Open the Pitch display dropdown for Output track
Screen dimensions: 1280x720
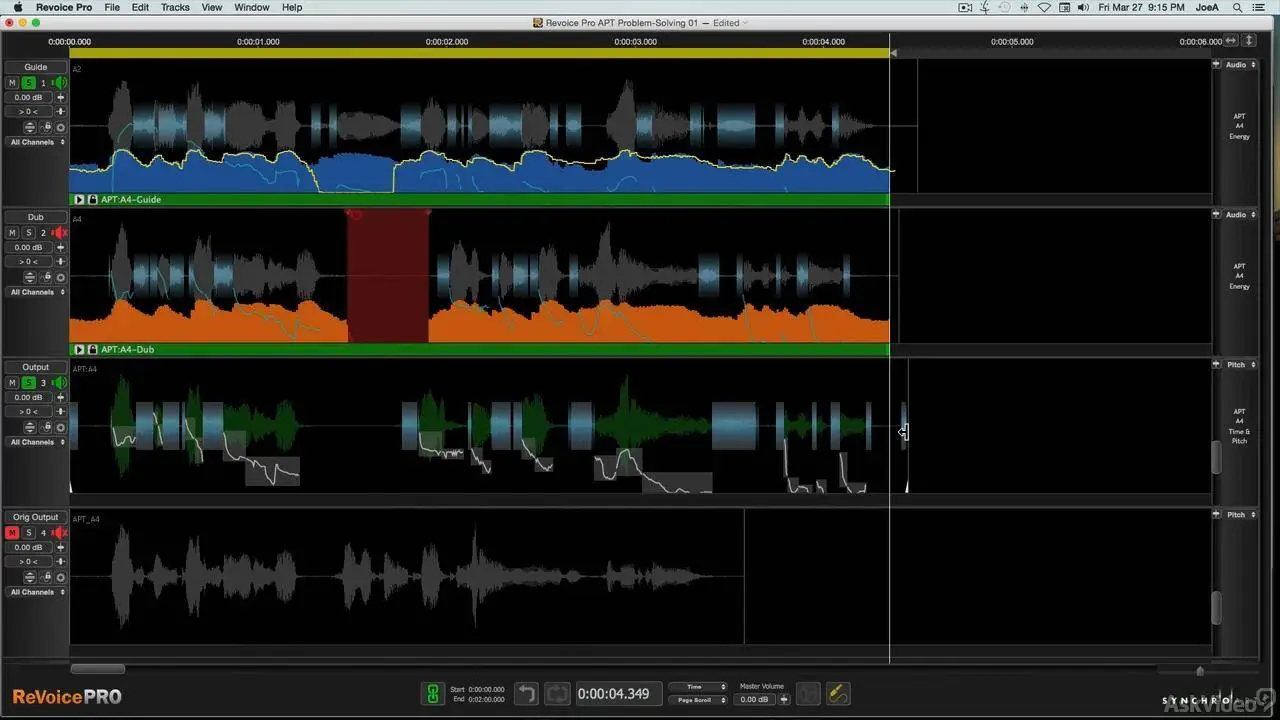1240,365
